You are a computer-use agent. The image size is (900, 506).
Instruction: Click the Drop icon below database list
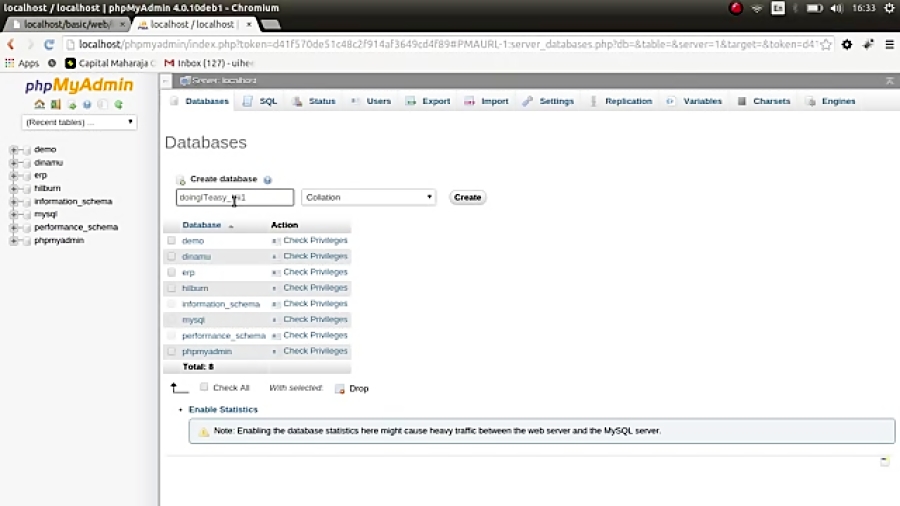pyautogui.click(x=340, y=389)
